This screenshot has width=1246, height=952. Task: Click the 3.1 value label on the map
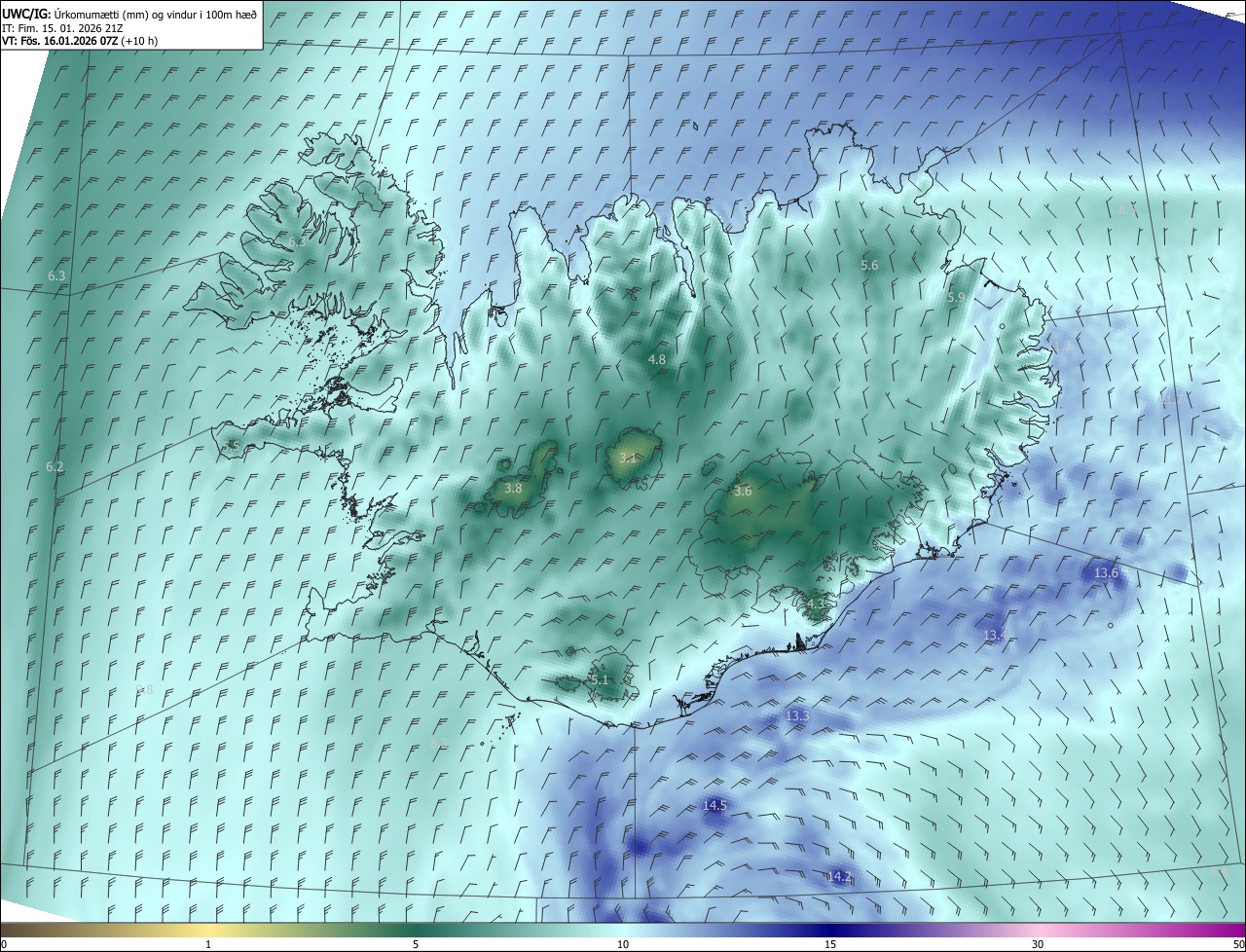click(x=628, y=458)
